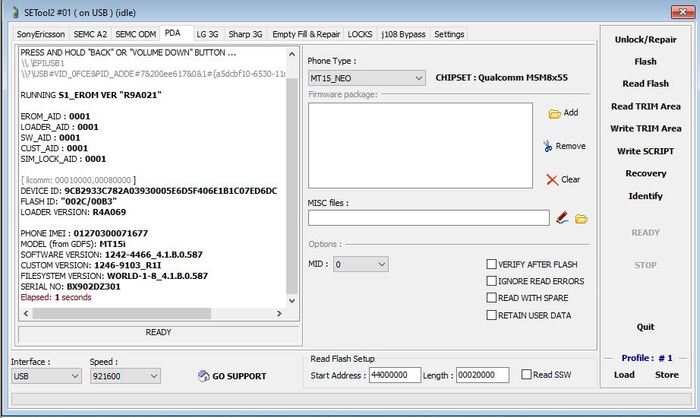The height and width of the screenshot is (418, 700).
Task: Open the Empty Fill & Repair tab
Action: pyautogui.click(x=306, y=34)
